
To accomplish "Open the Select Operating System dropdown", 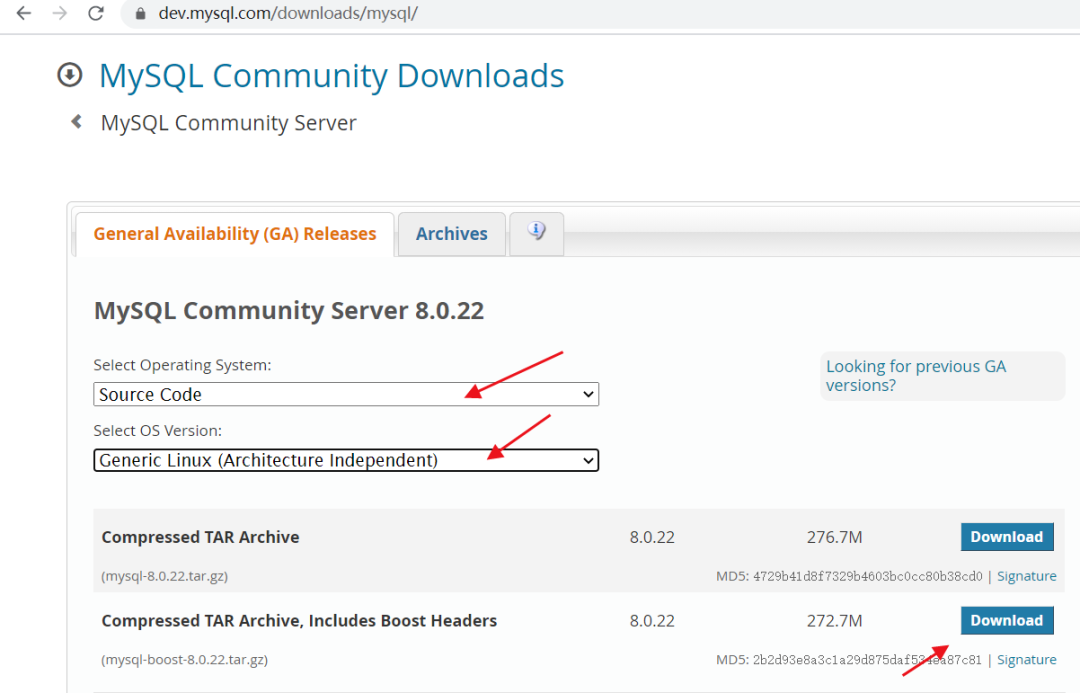I will coord(345,394).
